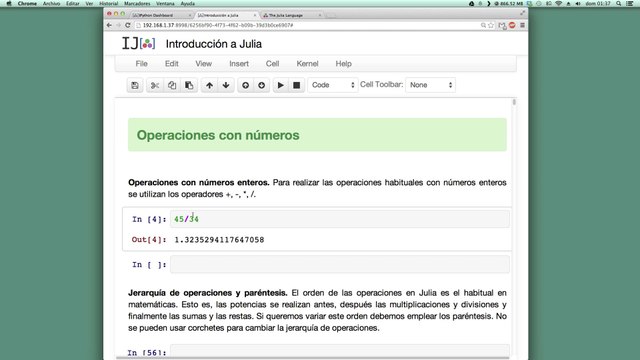The height and width of the screenshot is (360, 640).
Task: Click the code cell containing 45/34
Action: pos(340,219)
